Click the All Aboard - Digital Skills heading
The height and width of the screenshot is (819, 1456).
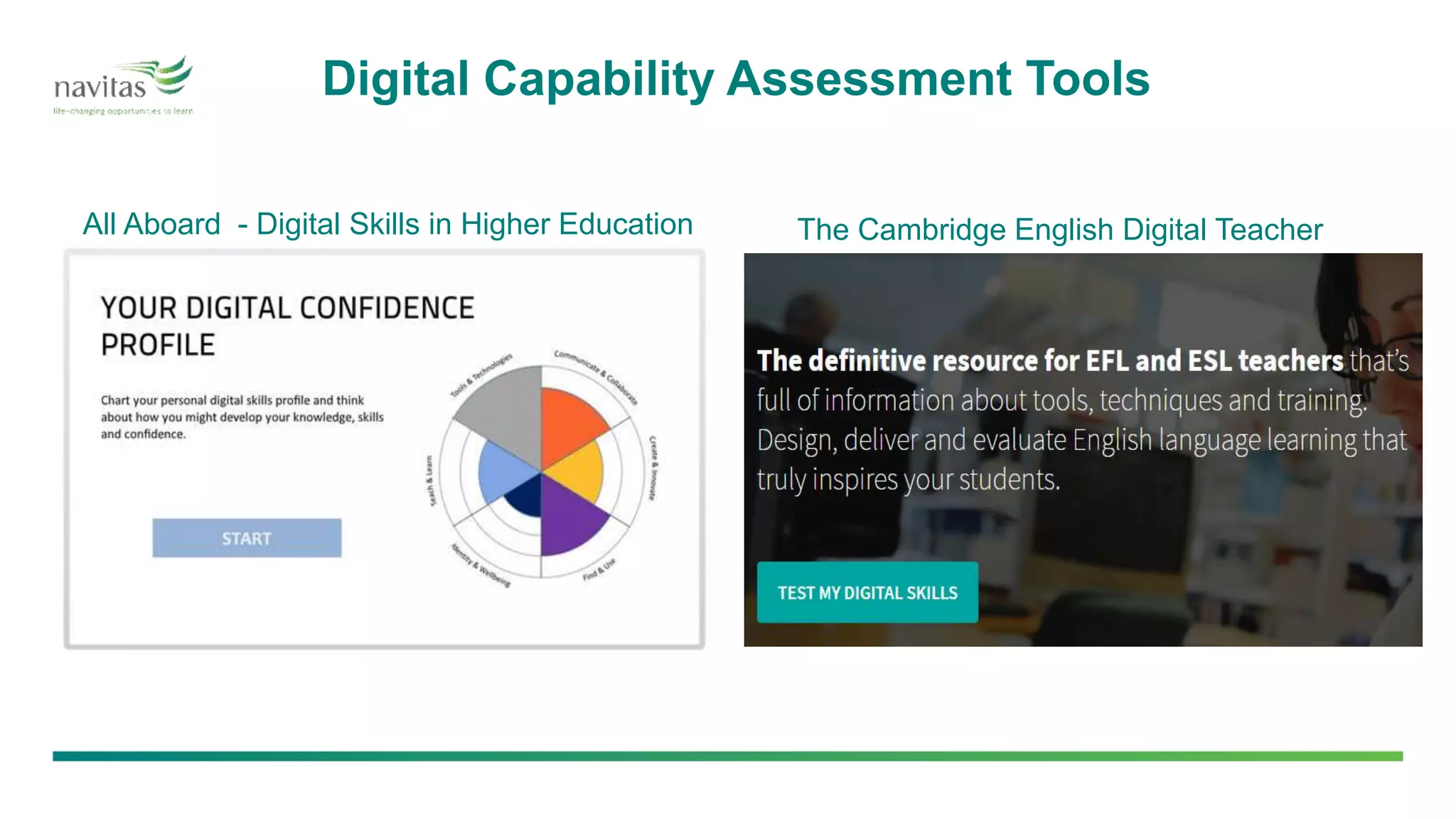[387, 224]
